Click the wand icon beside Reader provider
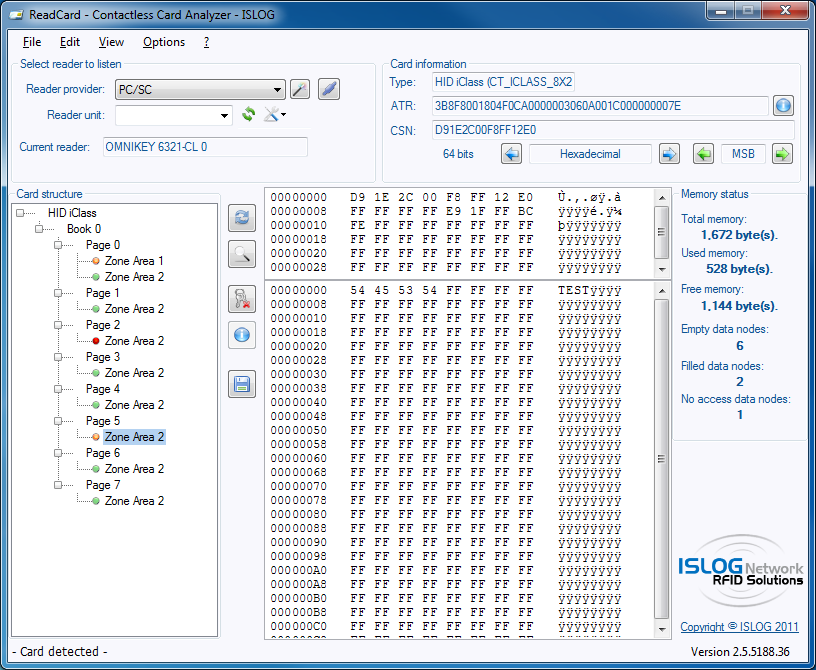 (300, 89)
